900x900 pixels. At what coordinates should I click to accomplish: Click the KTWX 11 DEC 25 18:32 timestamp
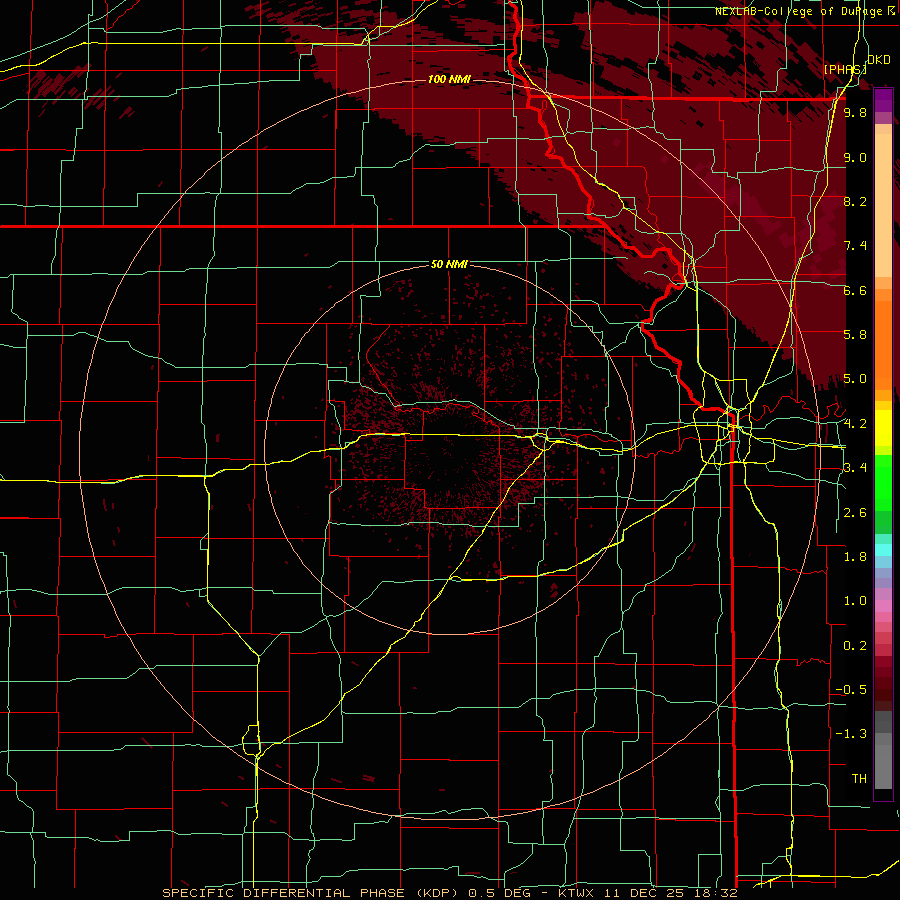click(647, 893)
